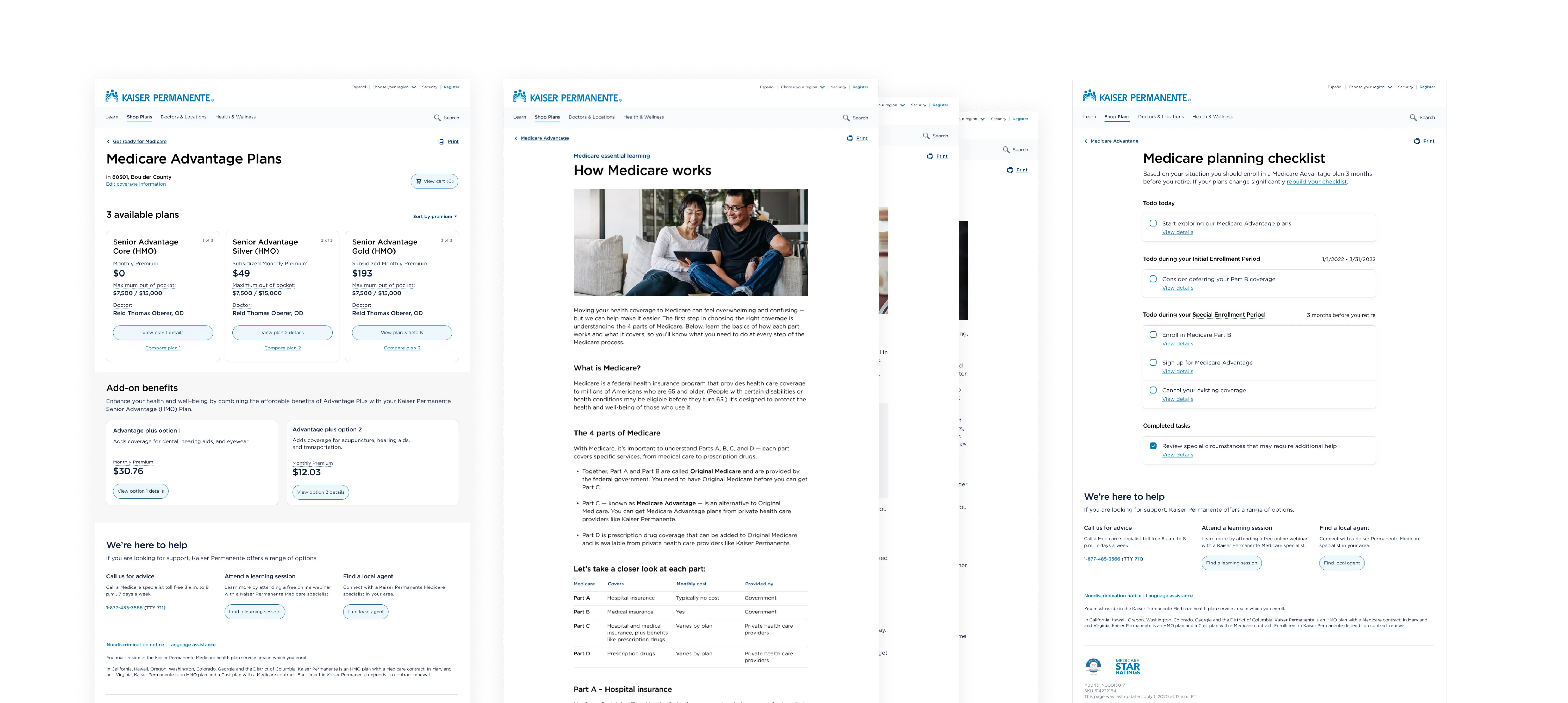
Task: Check Sign up for Medicare Advantage
Action: point(1153,362)
